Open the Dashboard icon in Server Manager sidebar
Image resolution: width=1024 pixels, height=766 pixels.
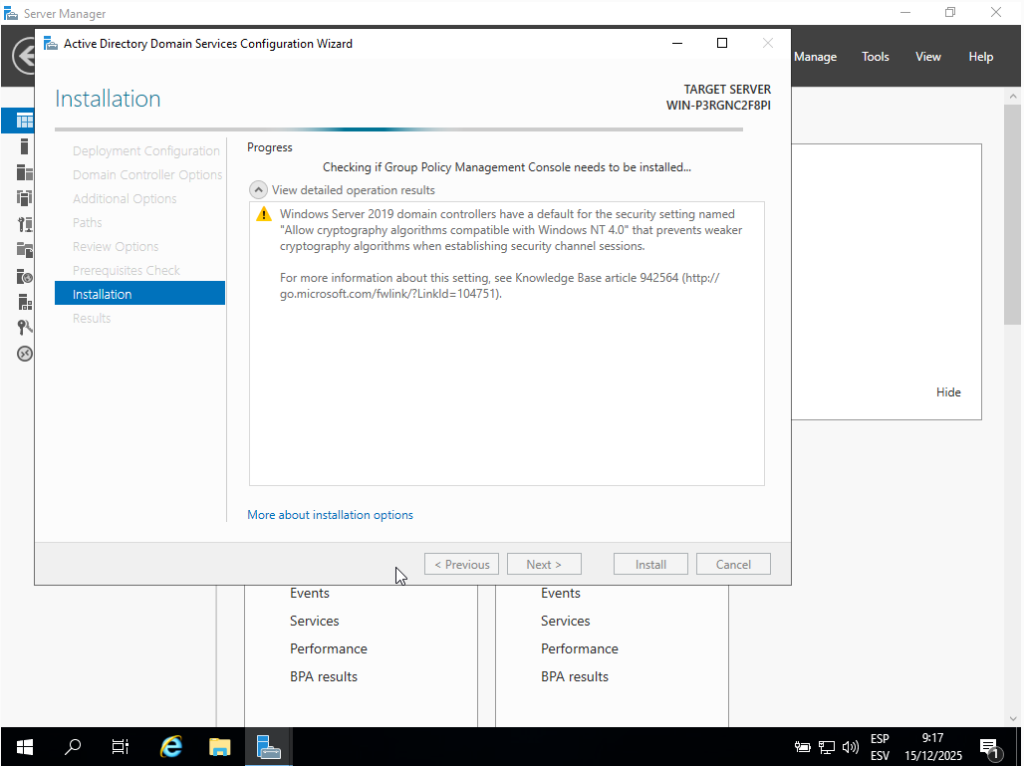pyautogui.click(x=25, y=120)
